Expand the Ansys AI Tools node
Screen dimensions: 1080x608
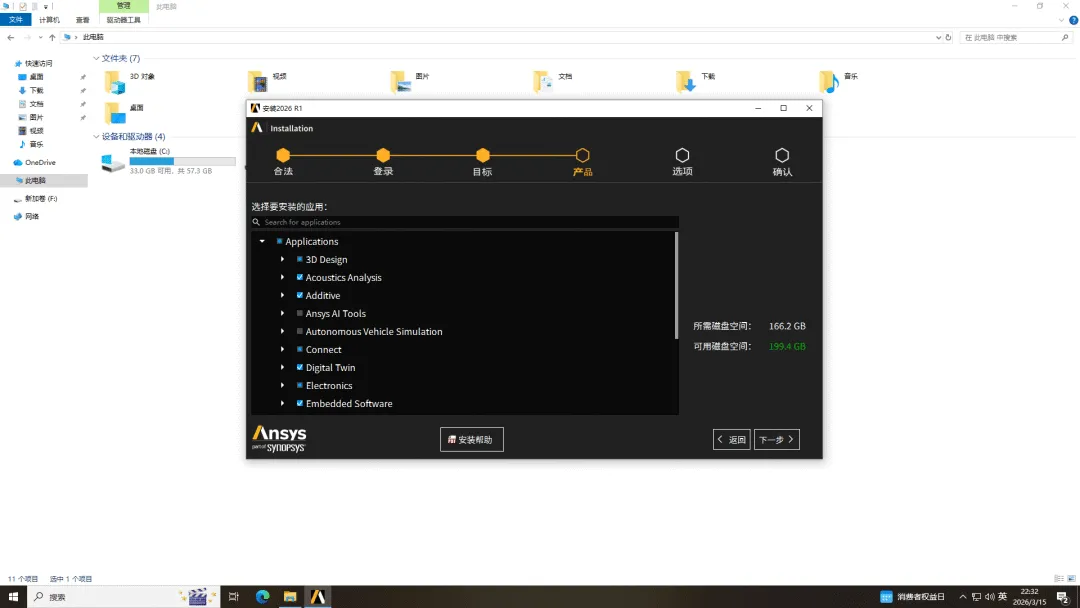click(282, 313)
